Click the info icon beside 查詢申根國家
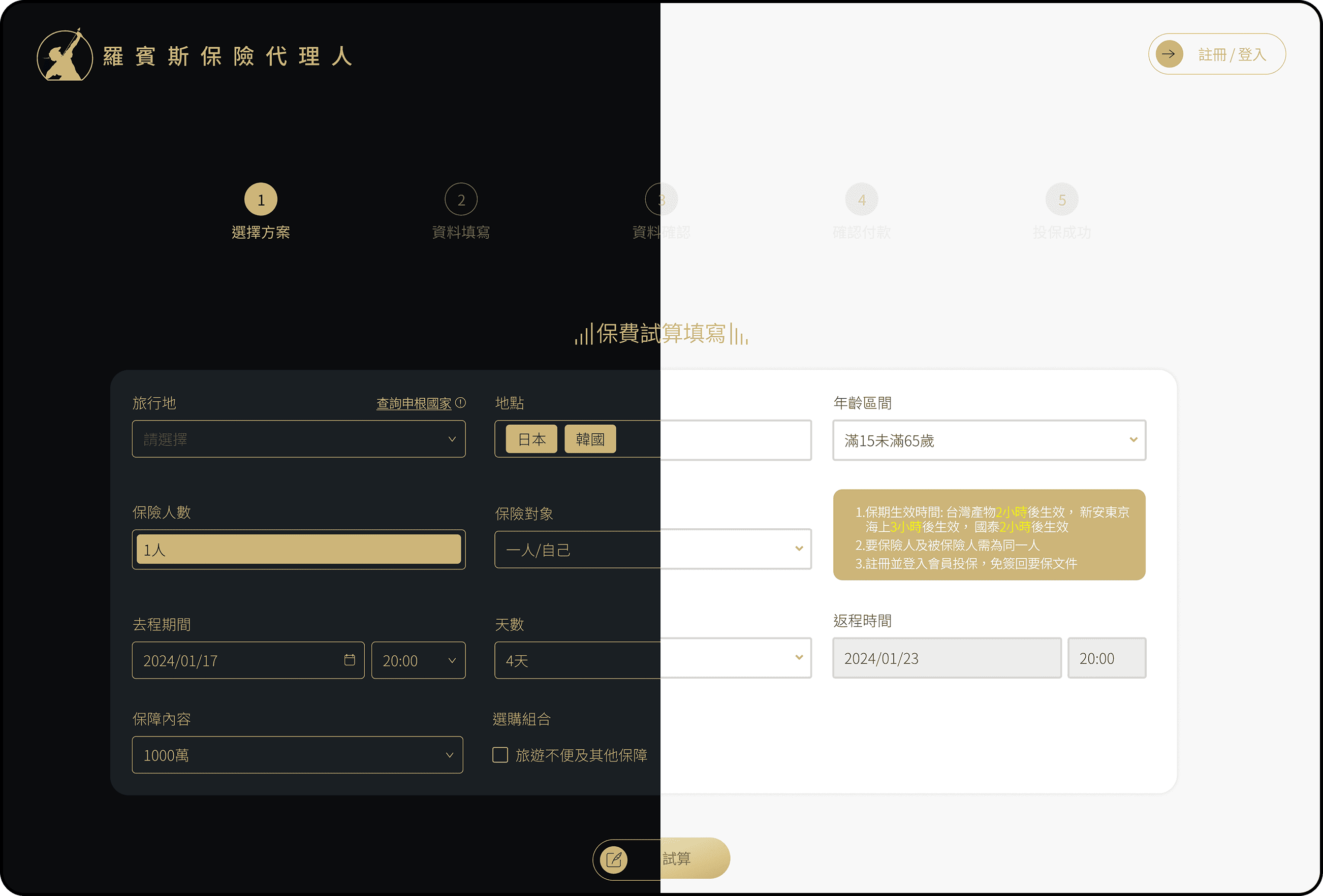 pyautogui.click(x=461, y=402)
